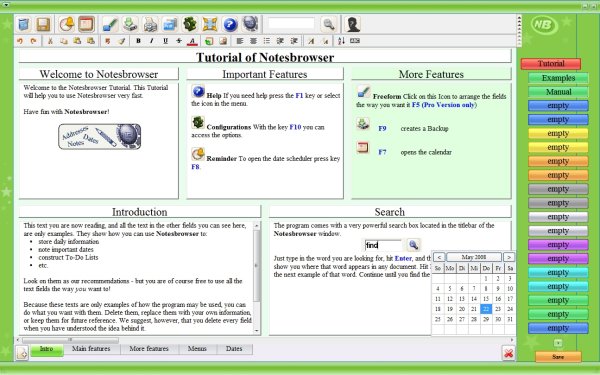Open the Reminder bell icon in toolbar

coord(66,24)
